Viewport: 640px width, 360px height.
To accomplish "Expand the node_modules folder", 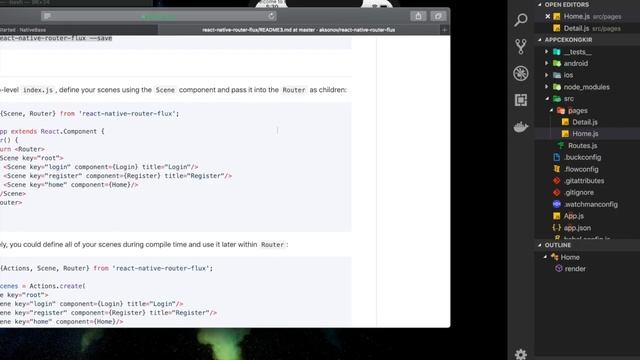I will [547, 87].
